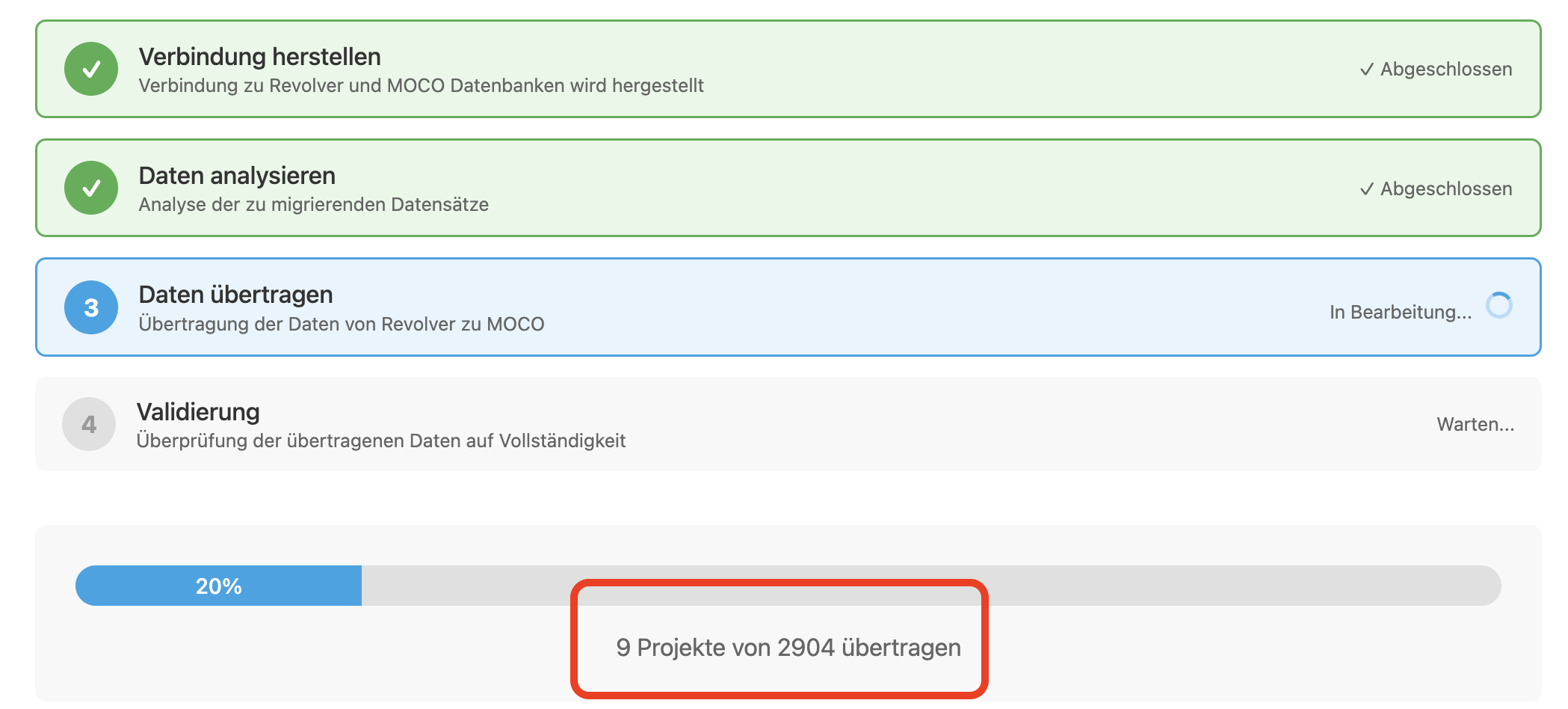Click description Überprüfung der übertragenen Daten
This screenshot has width=1568, height=709.
tap(380, 441)
